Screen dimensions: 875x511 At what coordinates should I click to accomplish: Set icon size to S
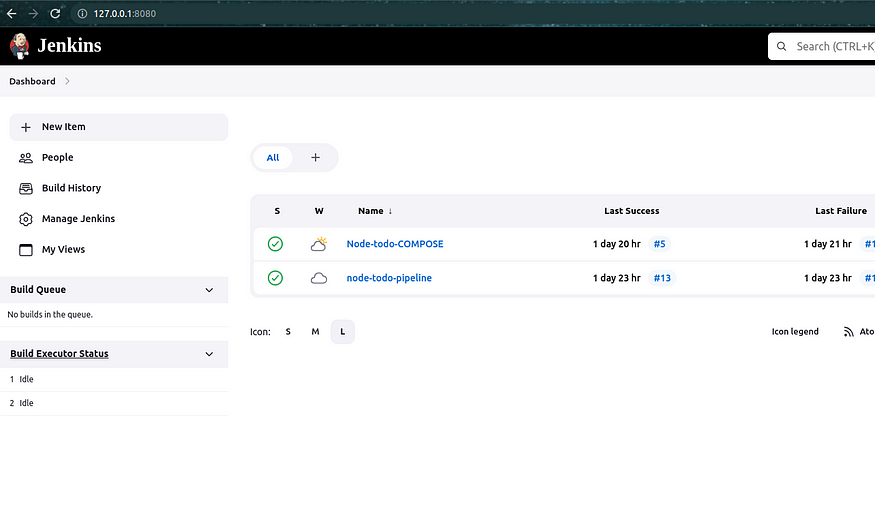288,332
